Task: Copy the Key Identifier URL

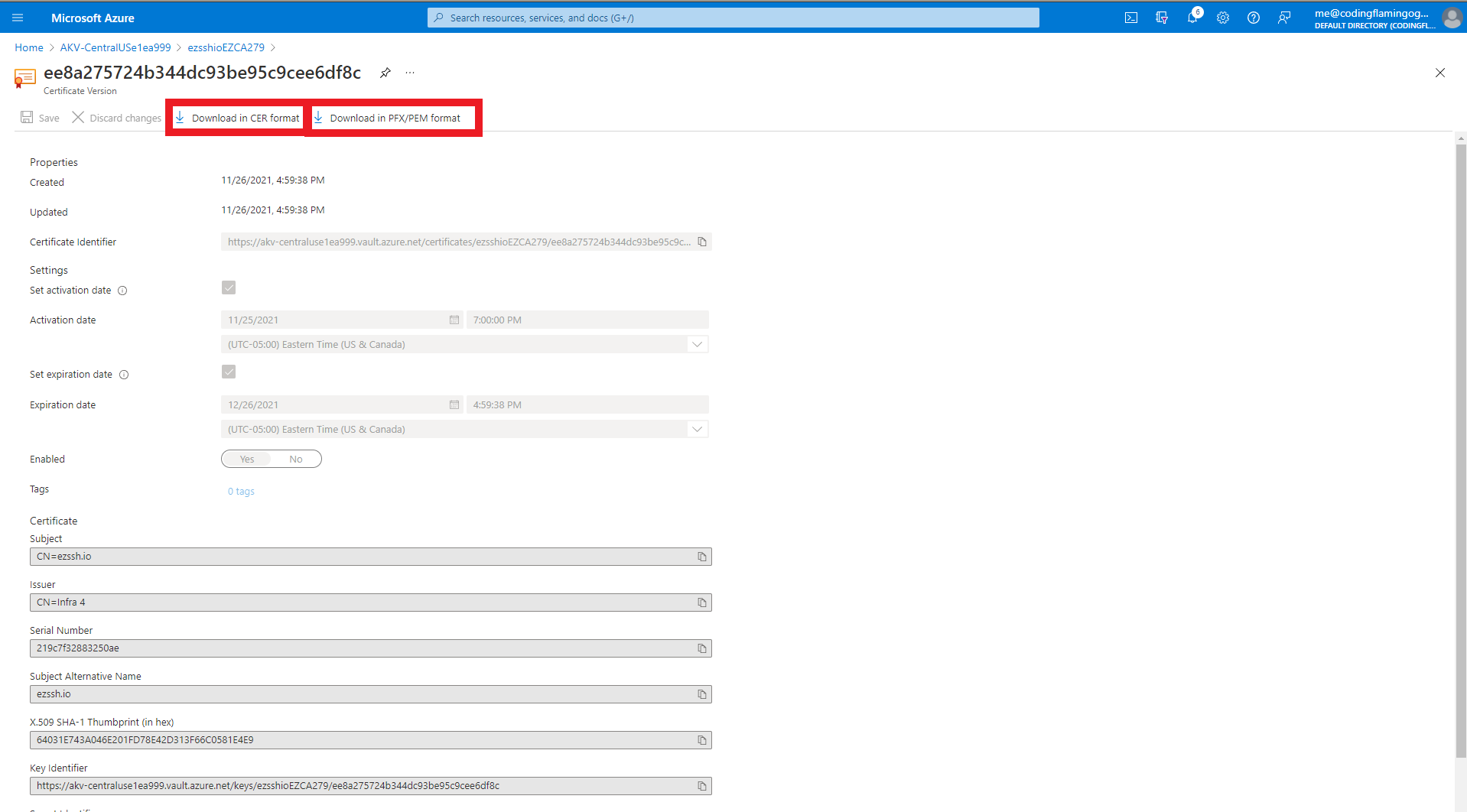Action: (x=702, y=786)
